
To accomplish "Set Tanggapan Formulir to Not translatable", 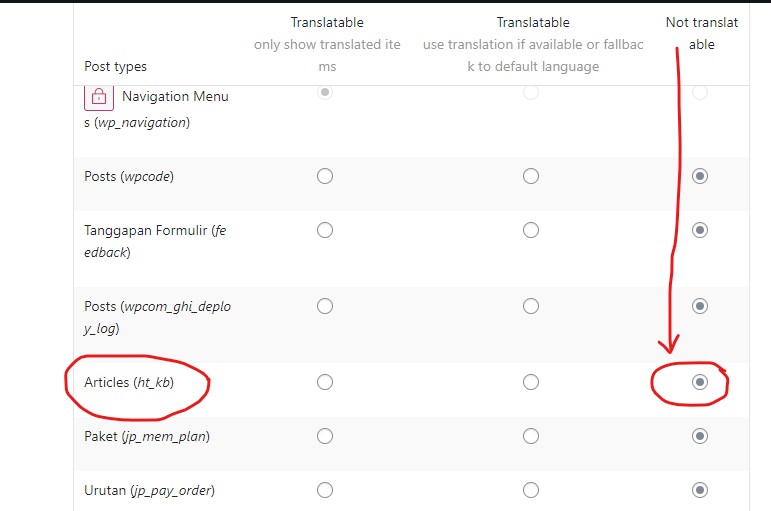I will 700,230.
